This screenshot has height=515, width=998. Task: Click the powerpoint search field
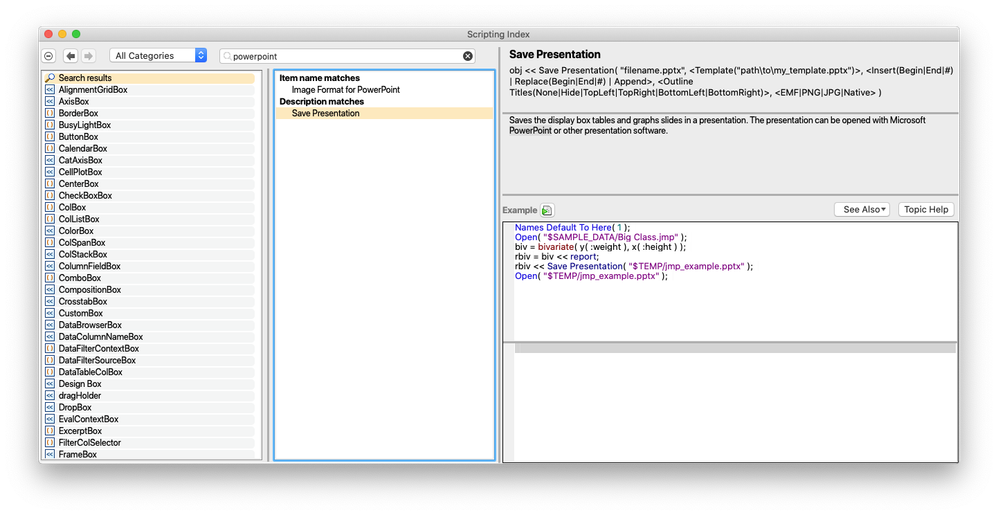[347, 56]
